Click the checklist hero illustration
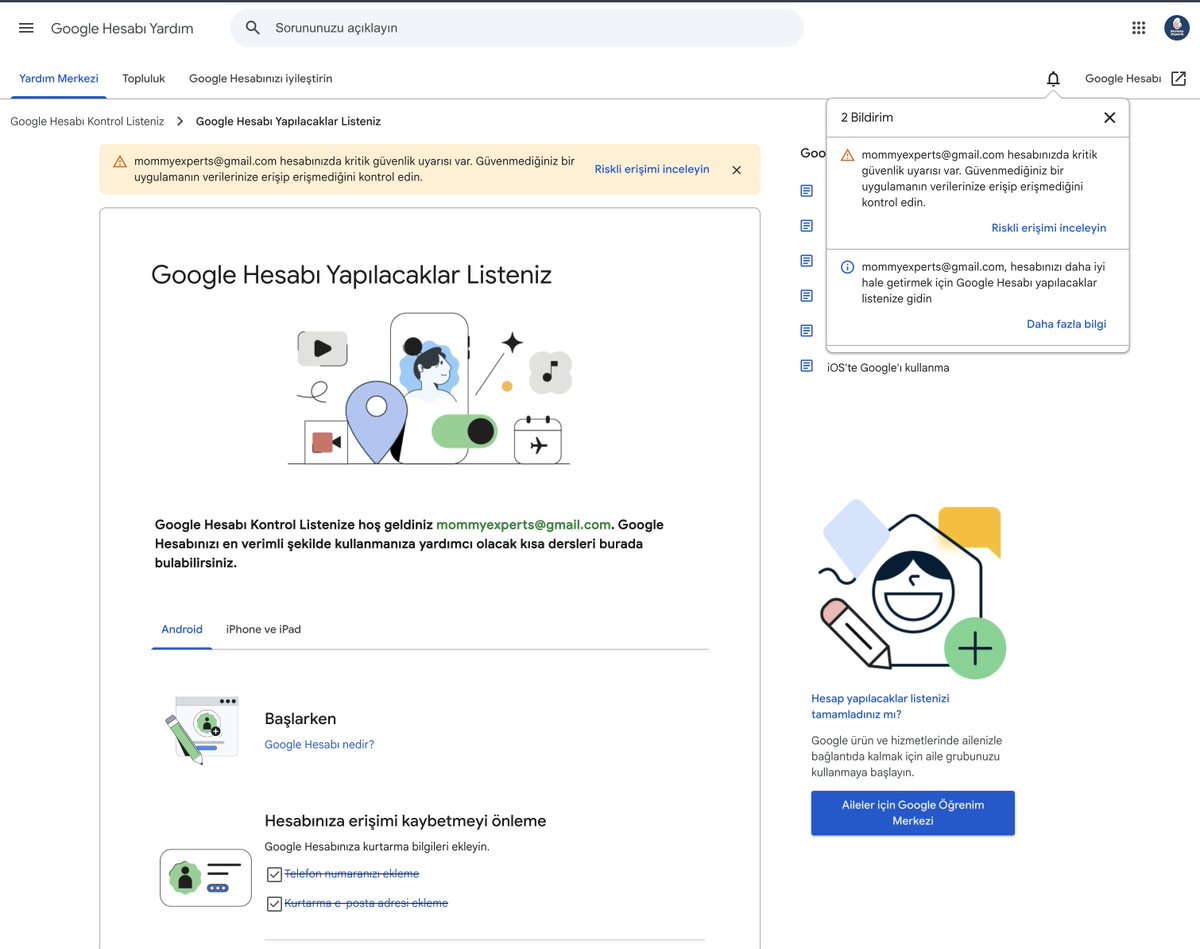1200x949 pixels. click(x=430, y=389)
